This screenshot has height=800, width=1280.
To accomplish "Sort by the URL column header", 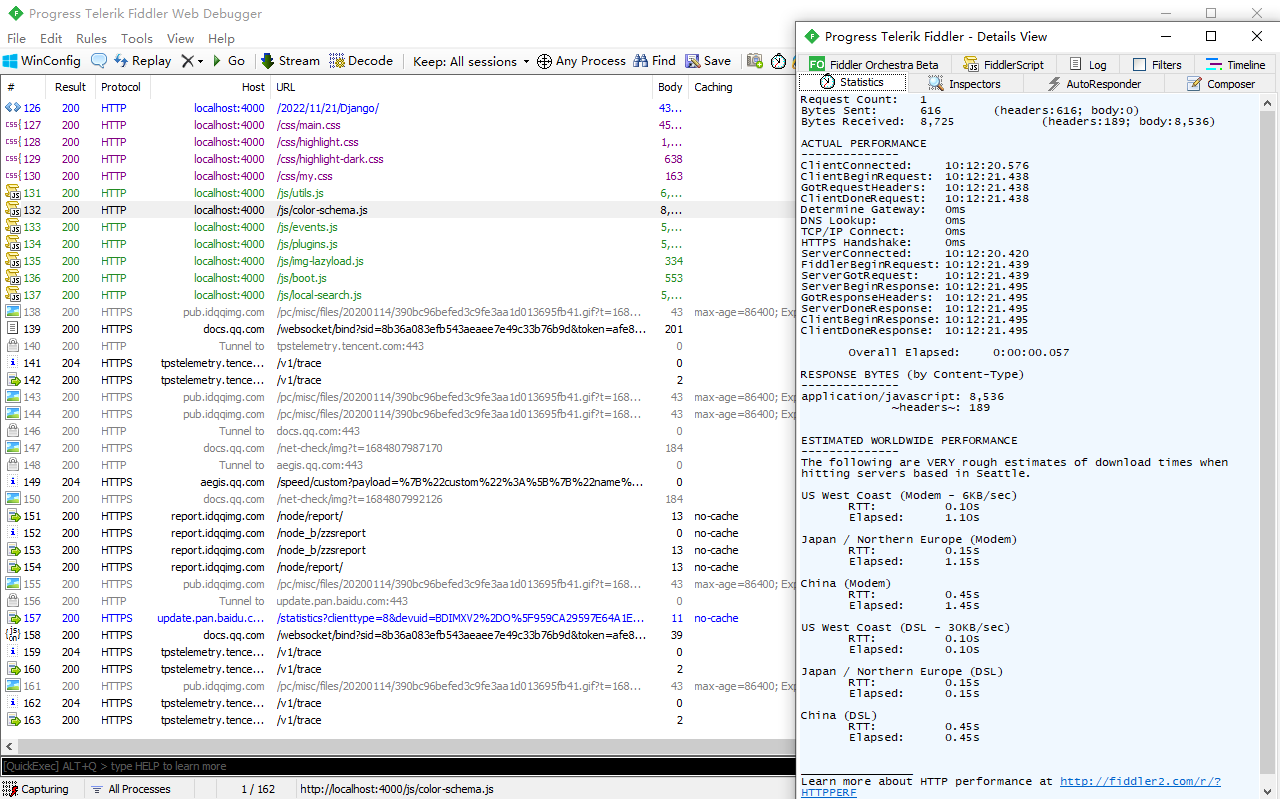I will coord(461,87).
